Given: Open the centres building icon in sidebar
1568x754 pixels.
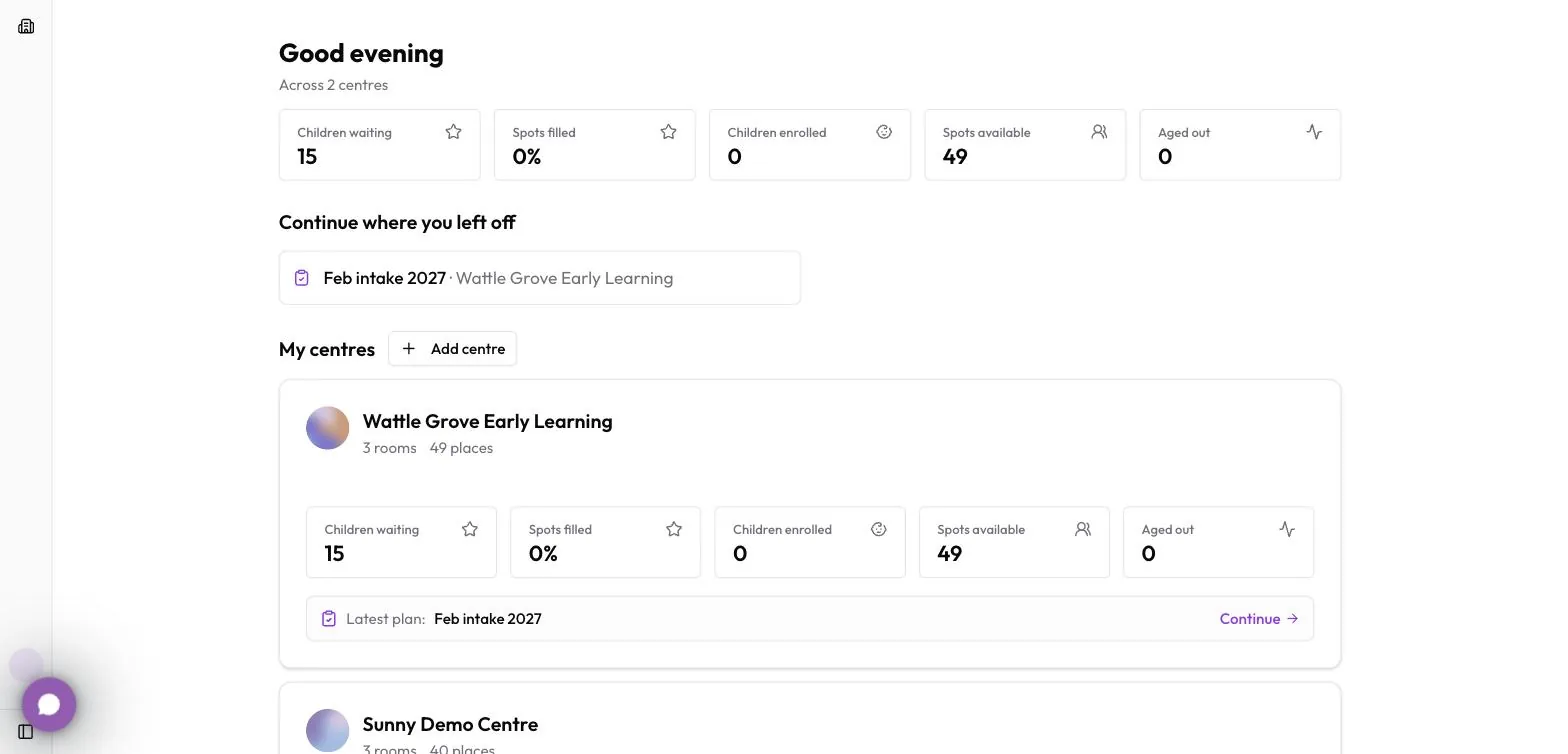Looking at the screenshot, I should tap(26, 26).
